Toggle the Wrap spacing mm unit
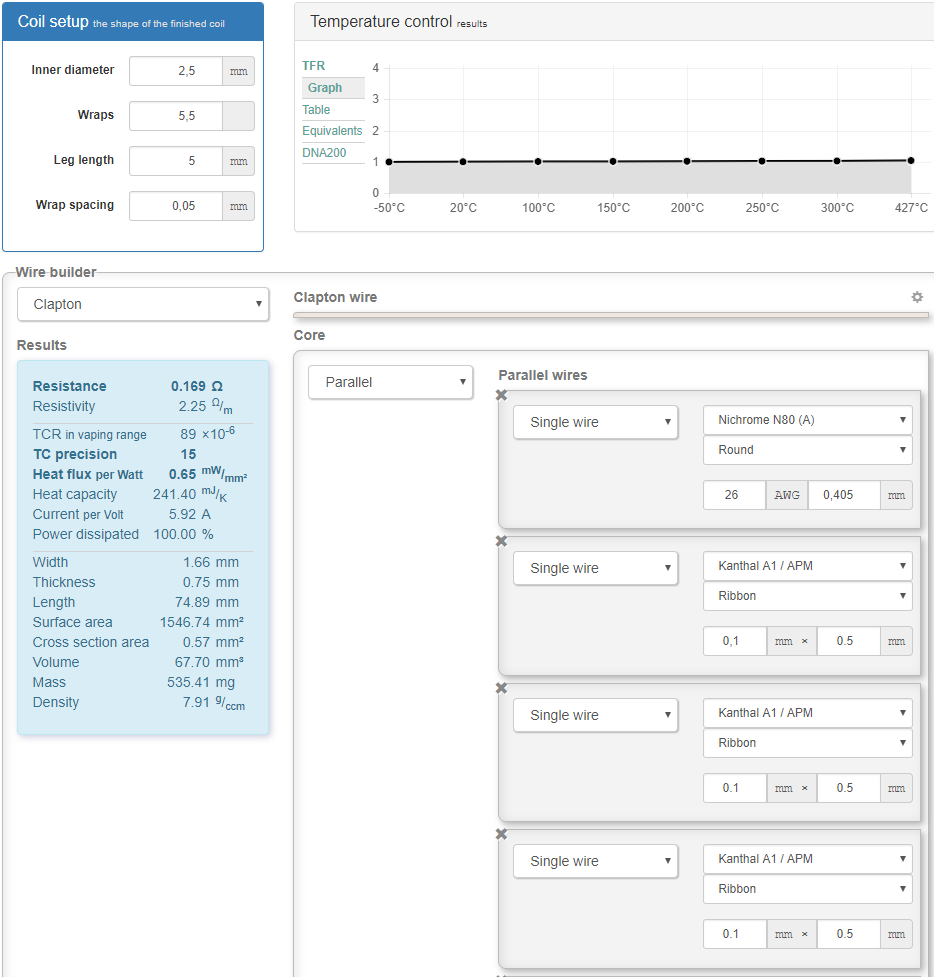The width and height of the screenshot is (934, 977). [238, 206]
